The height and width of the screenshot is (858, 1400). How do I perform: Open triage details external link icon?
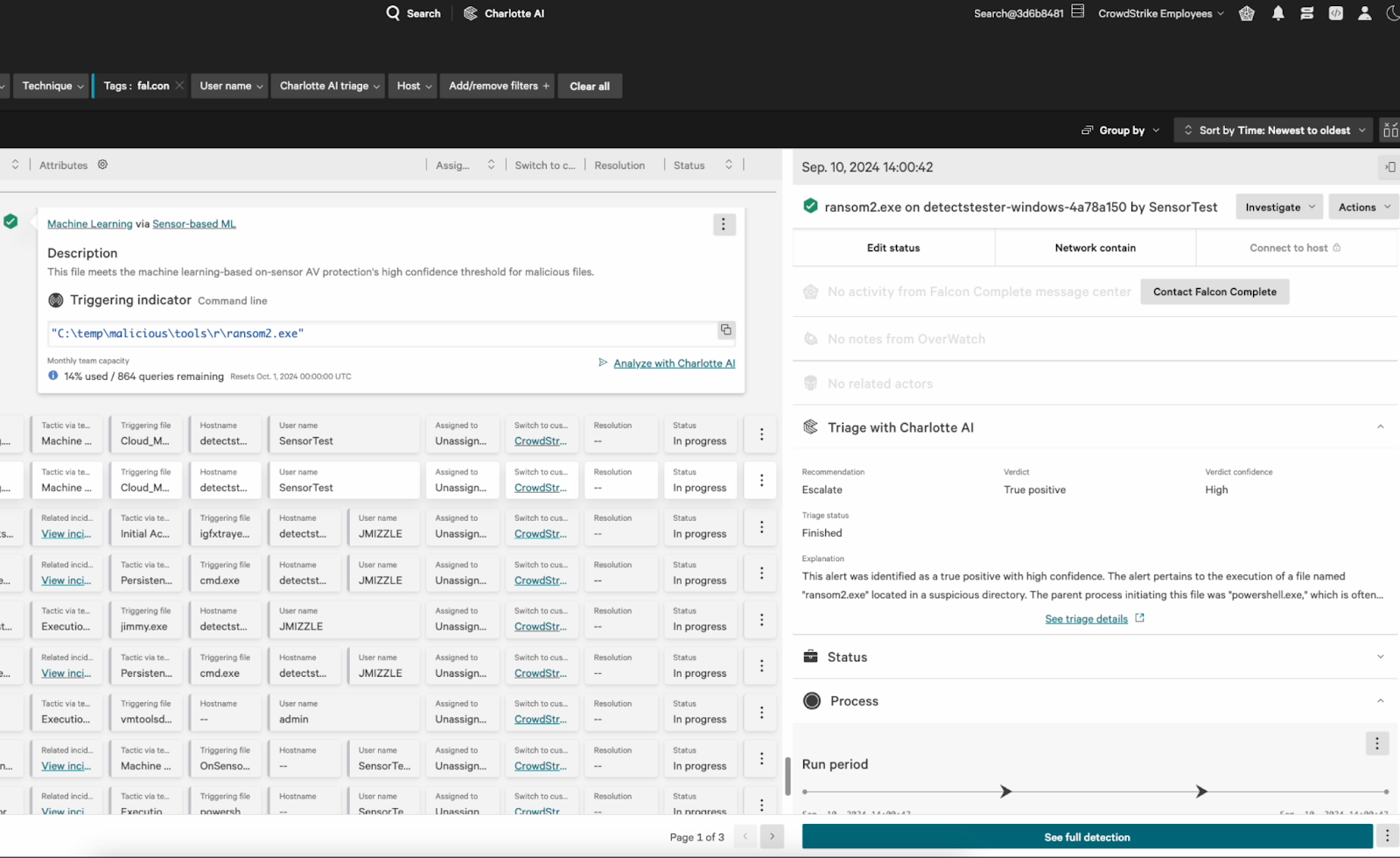pyautogui.click(x=1139, y=618)
